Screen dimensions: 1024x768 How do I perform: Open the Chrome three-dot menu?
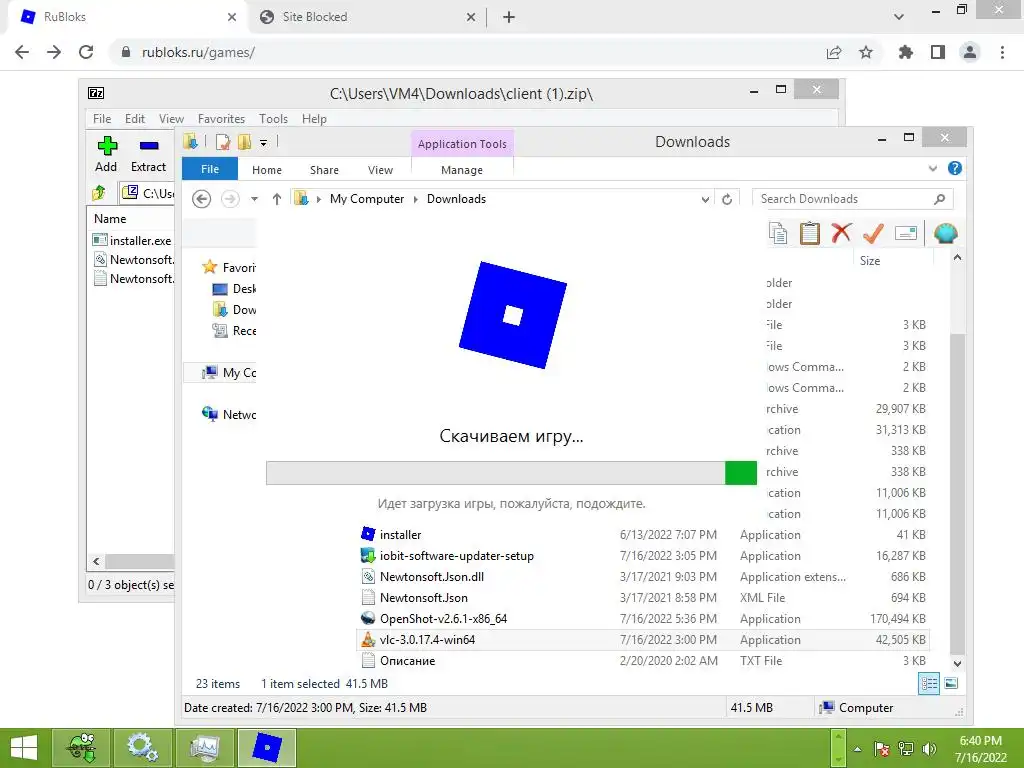pos(1002,52)
